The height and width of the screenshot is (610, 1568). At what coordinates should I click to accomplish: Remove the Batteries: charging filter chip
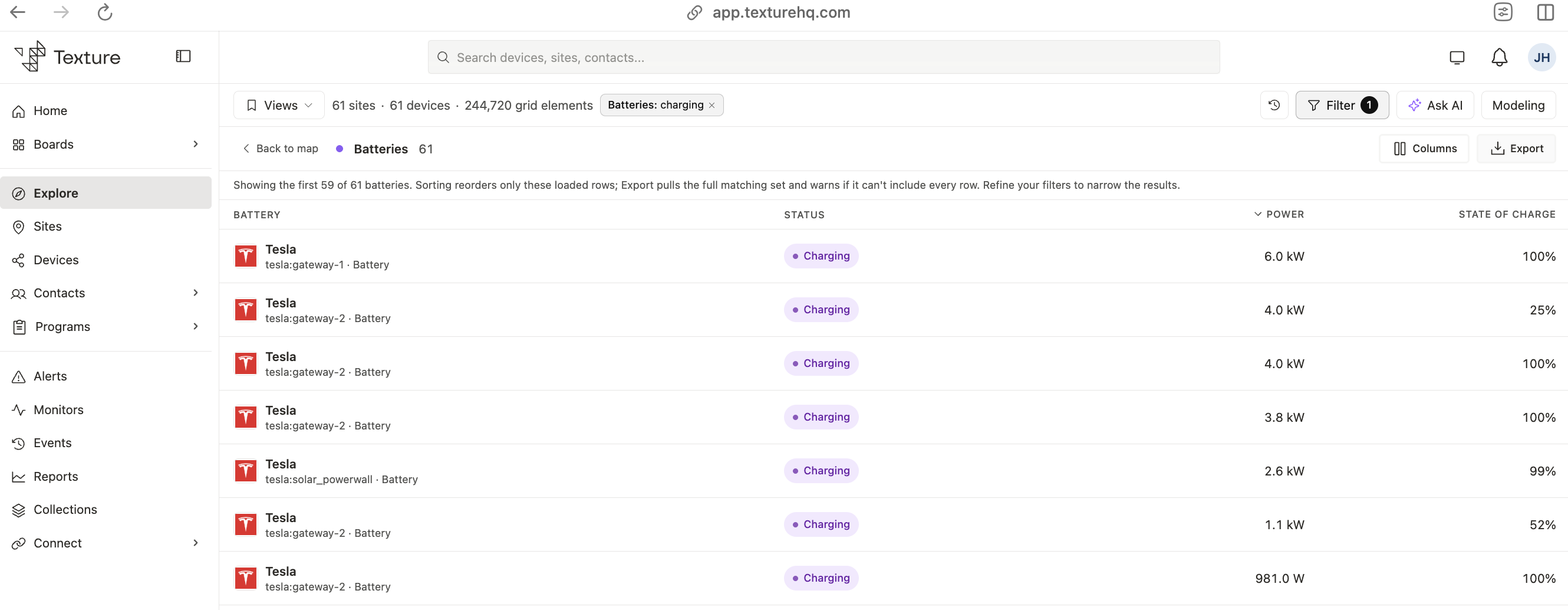point(711,106)
